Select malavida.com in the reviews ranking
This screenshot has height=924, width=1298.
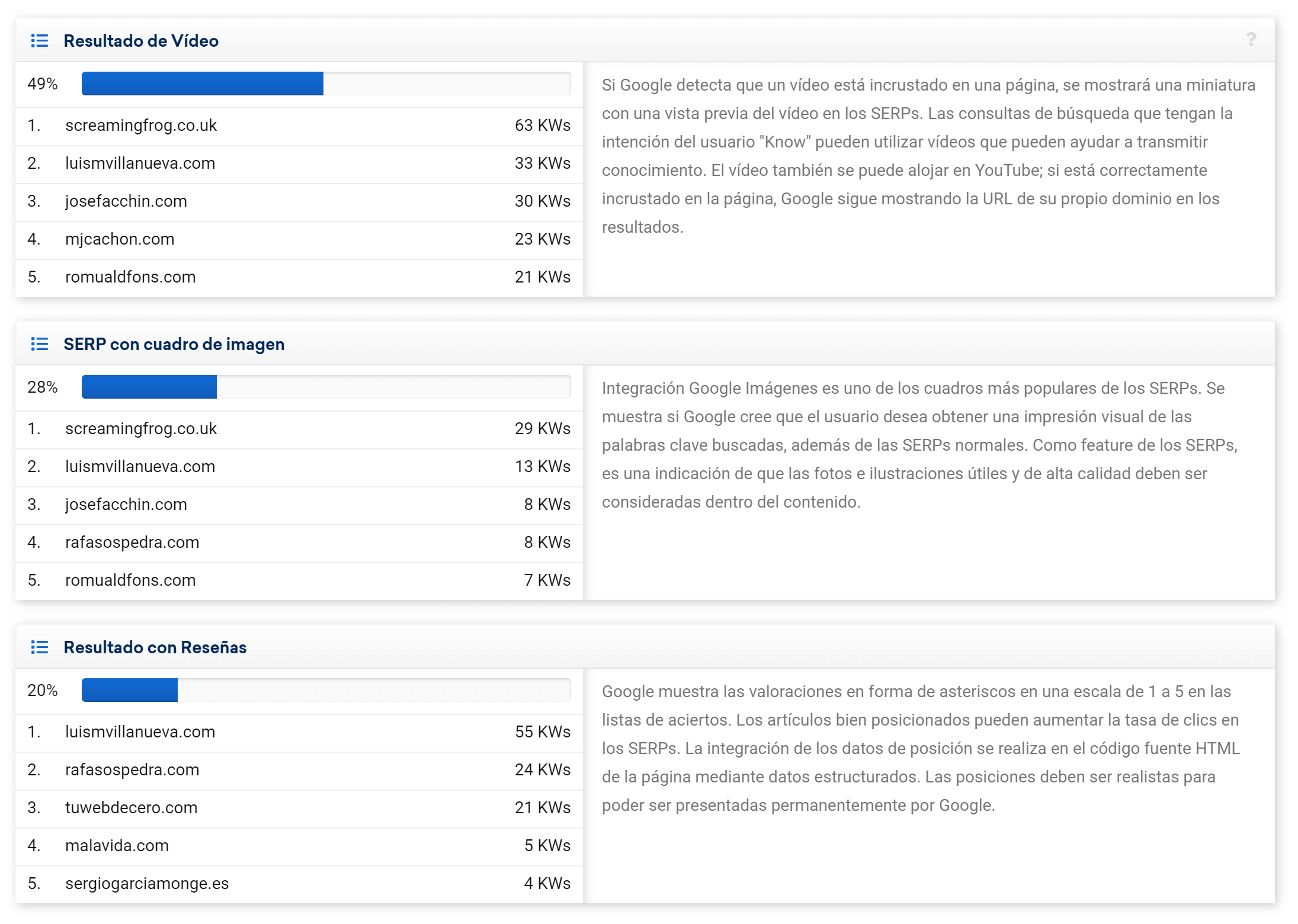point(117,846)
